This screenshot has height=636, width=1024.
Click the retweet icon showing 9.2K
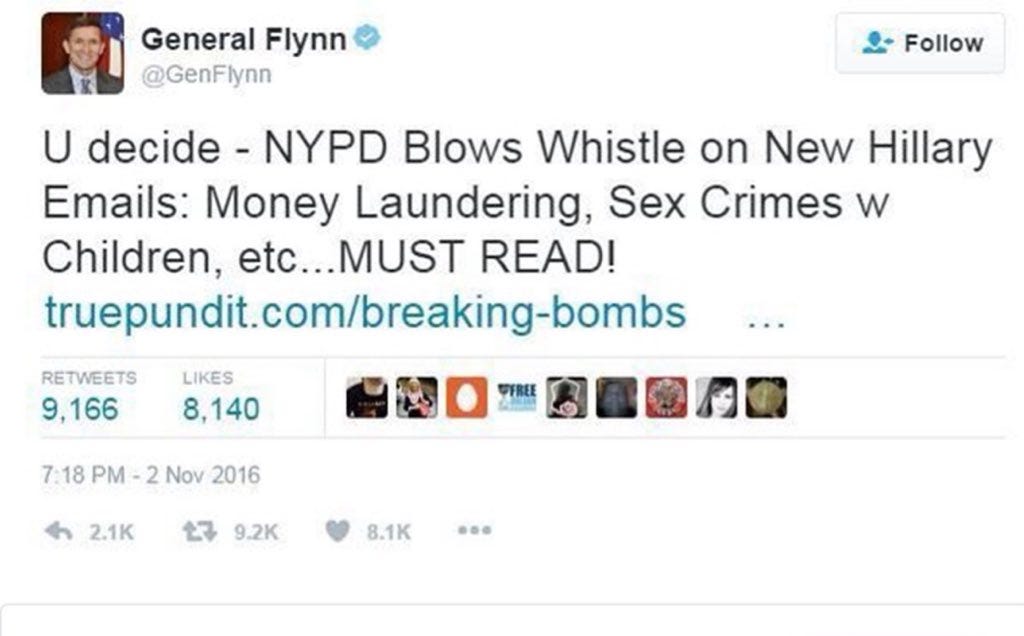(199, 532)
